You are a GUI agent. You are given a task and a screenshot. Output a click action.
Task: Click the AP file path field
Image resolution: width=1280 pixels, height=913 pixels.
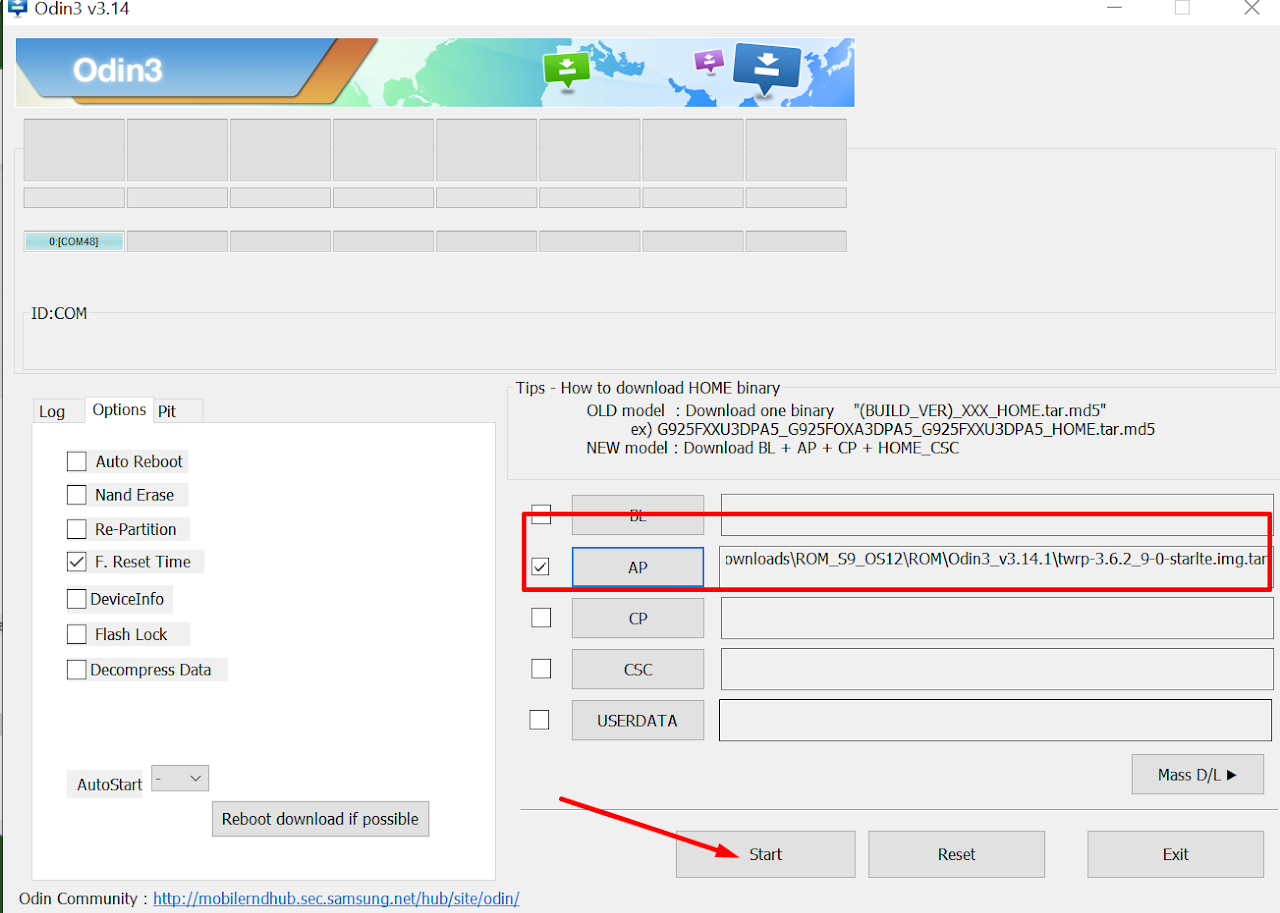click(x=995, y=558)
